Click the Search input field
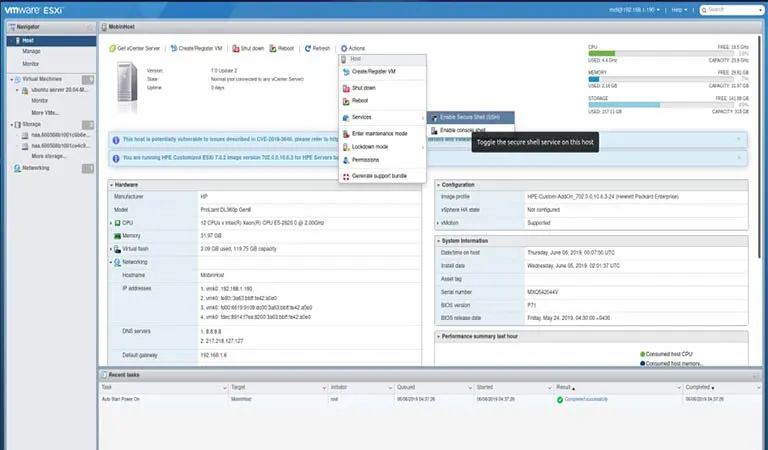 (731, 10)
